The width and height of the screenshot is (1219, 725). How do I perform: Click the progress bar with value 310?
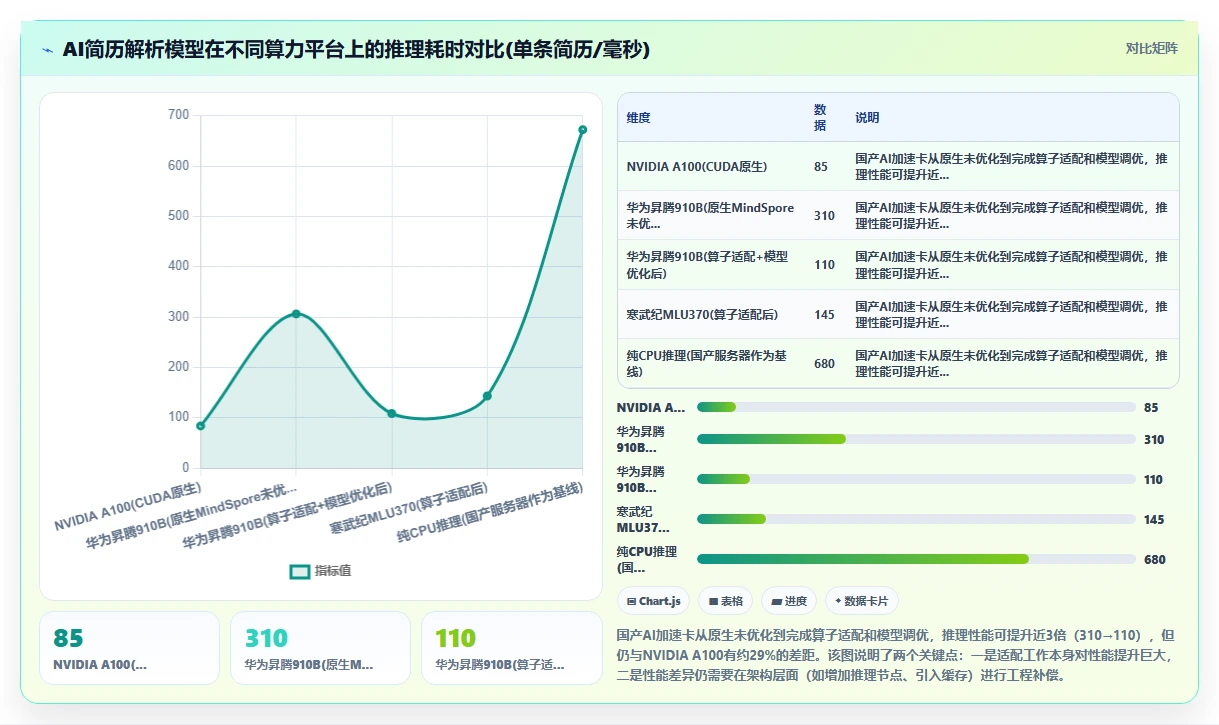(916, 439)
